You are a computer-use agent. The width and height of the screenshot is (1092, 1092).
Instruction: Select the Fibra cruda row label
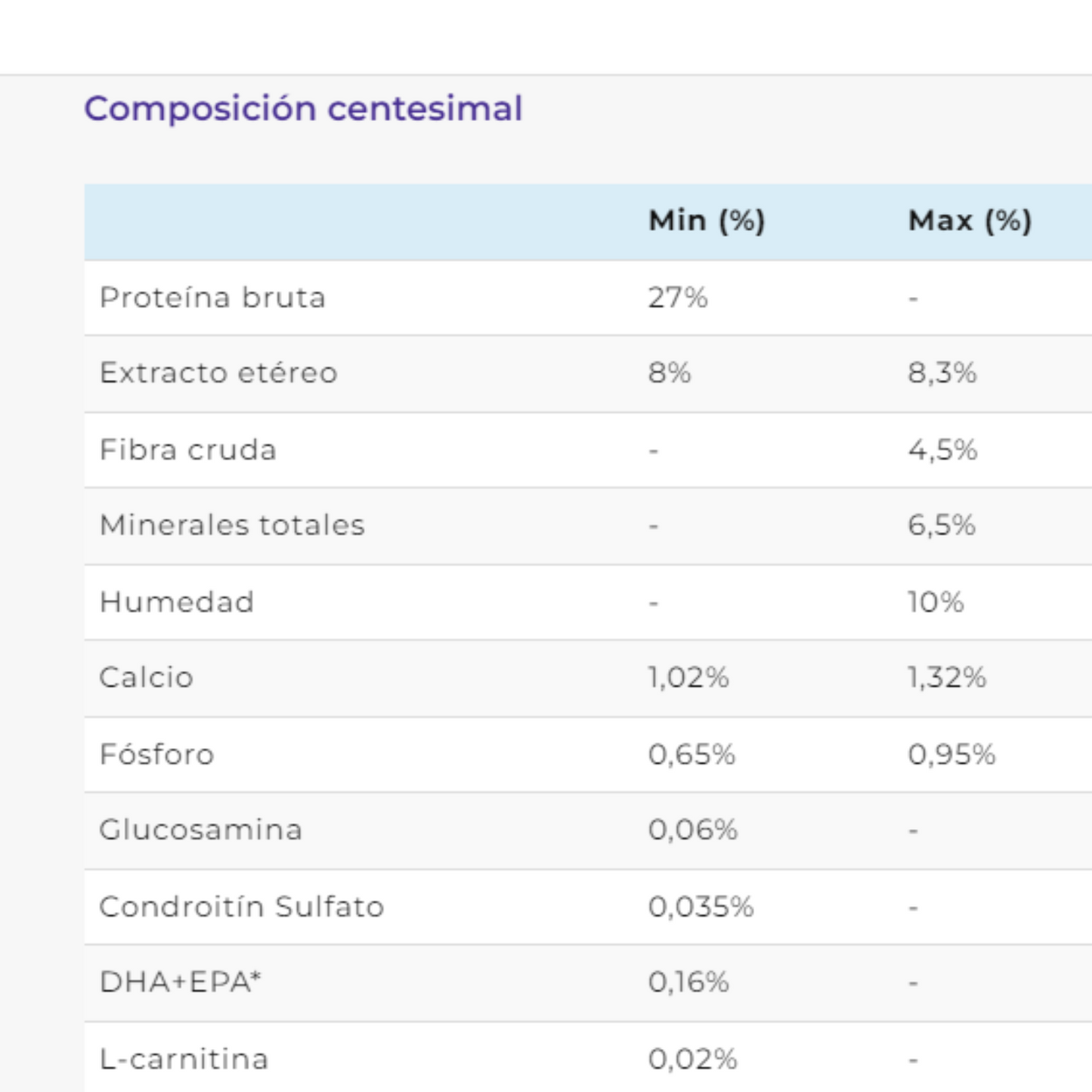188,450
